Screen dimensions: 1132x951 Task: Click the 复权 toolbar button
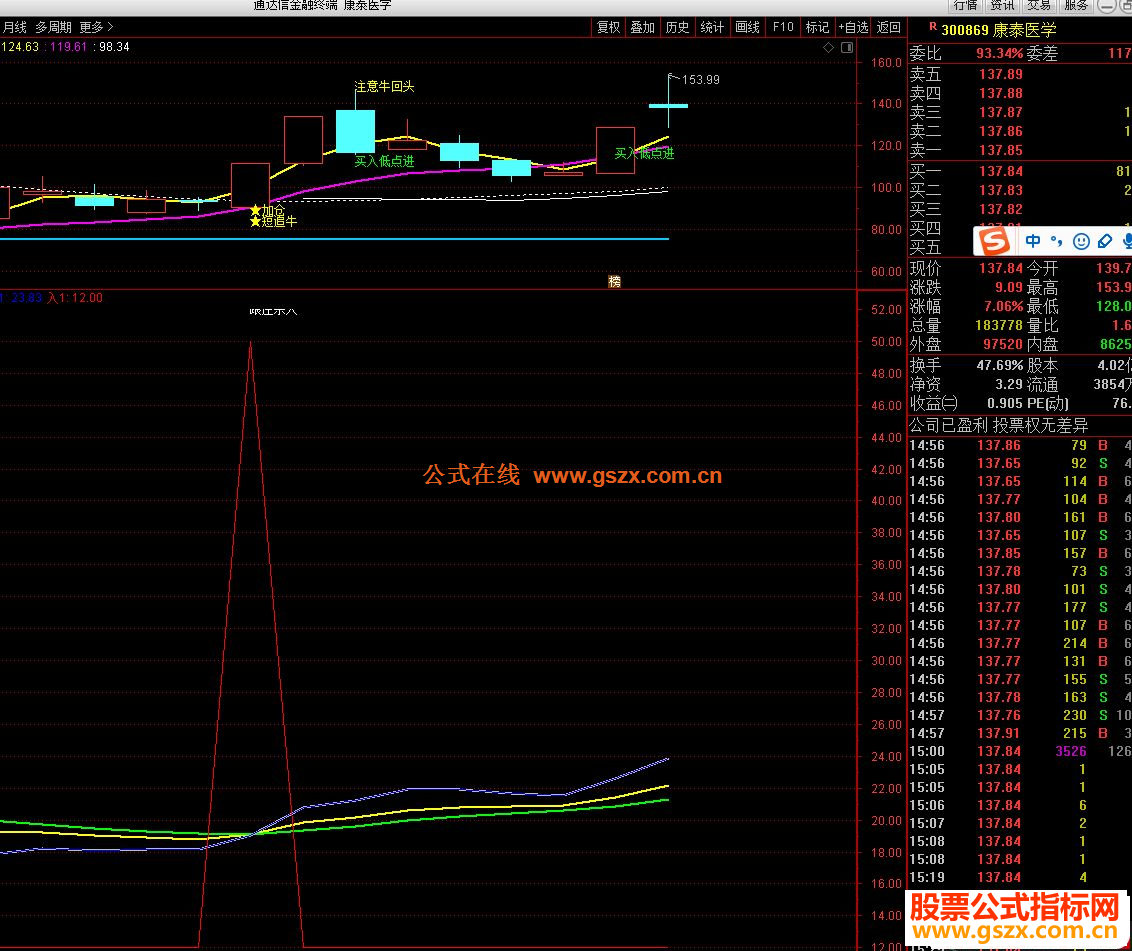tap(608, 27)
